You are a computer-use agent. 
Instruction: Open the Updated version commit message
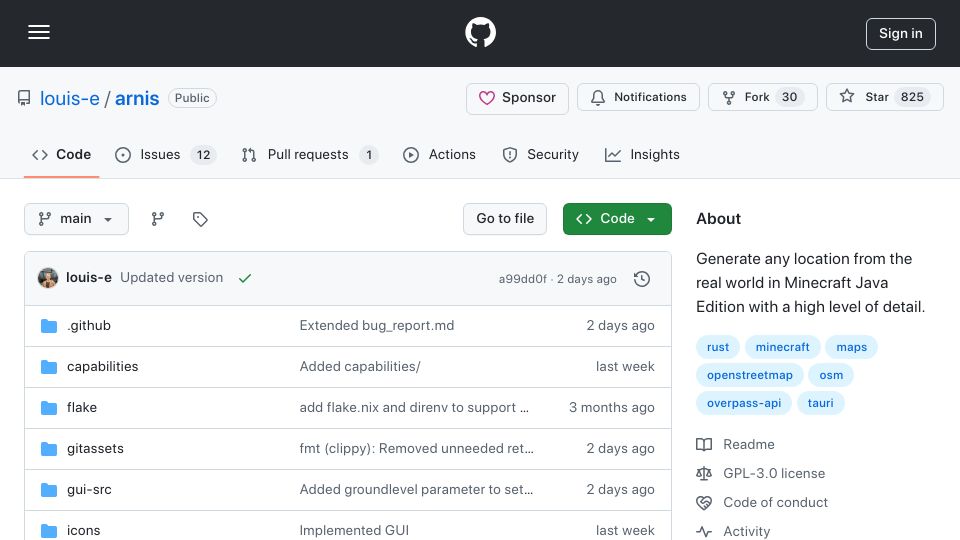tap(171, 277)
